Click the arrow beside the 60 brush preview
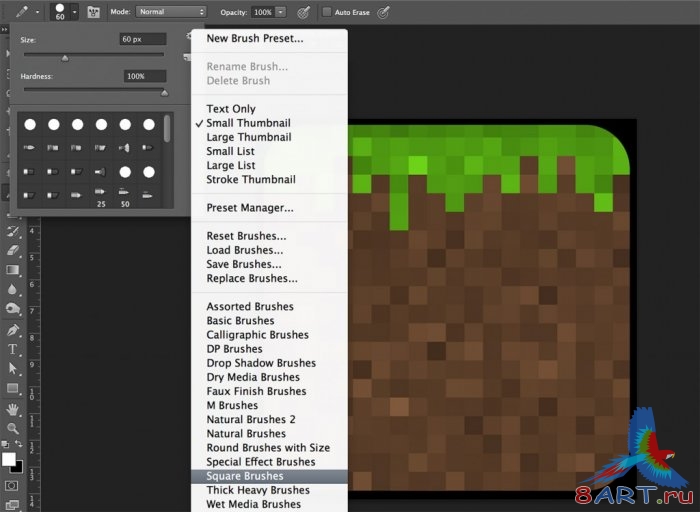Screen dimensions: 700x512 click(x=75, y=12)
